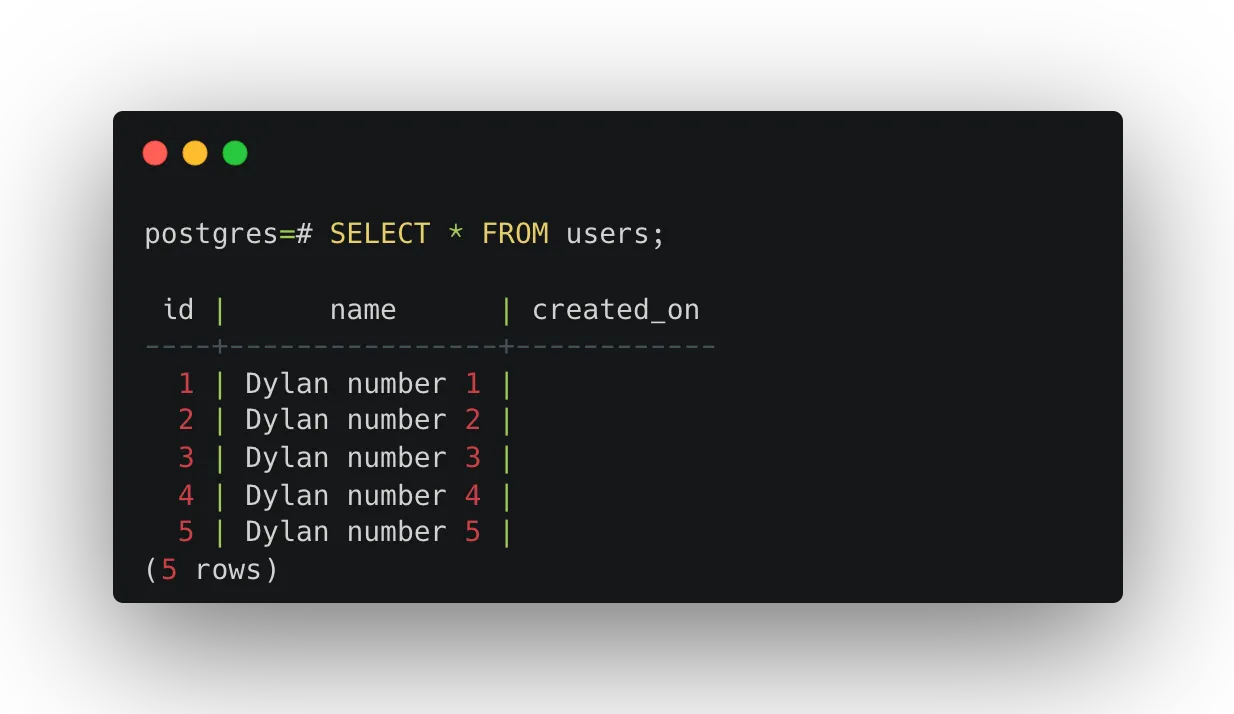Click the yellow minimize window button

(x=195, y=153)
